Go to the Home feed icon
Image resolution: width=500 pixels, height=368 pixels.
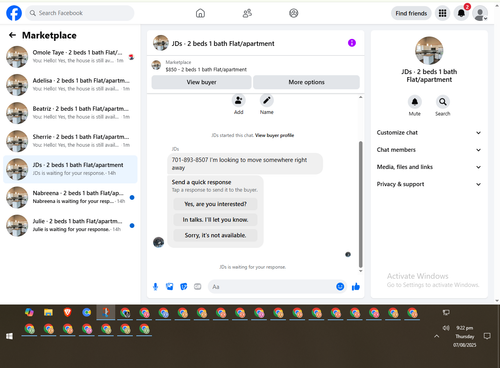point(200,13)
